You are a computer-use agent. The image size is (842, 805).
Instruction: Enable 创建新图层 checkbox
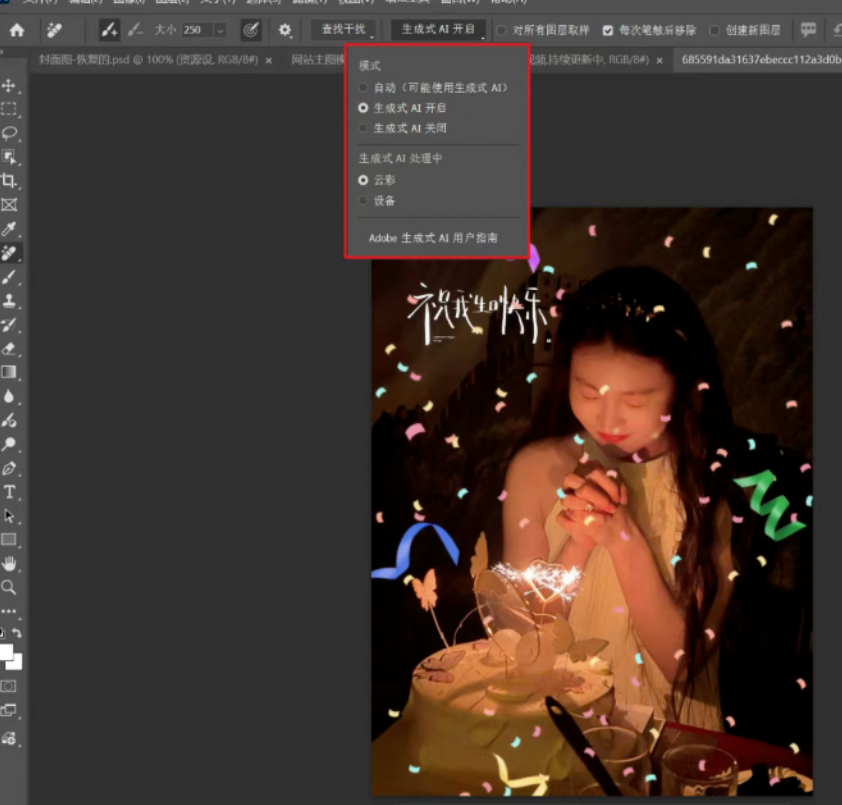click(714, 30)
